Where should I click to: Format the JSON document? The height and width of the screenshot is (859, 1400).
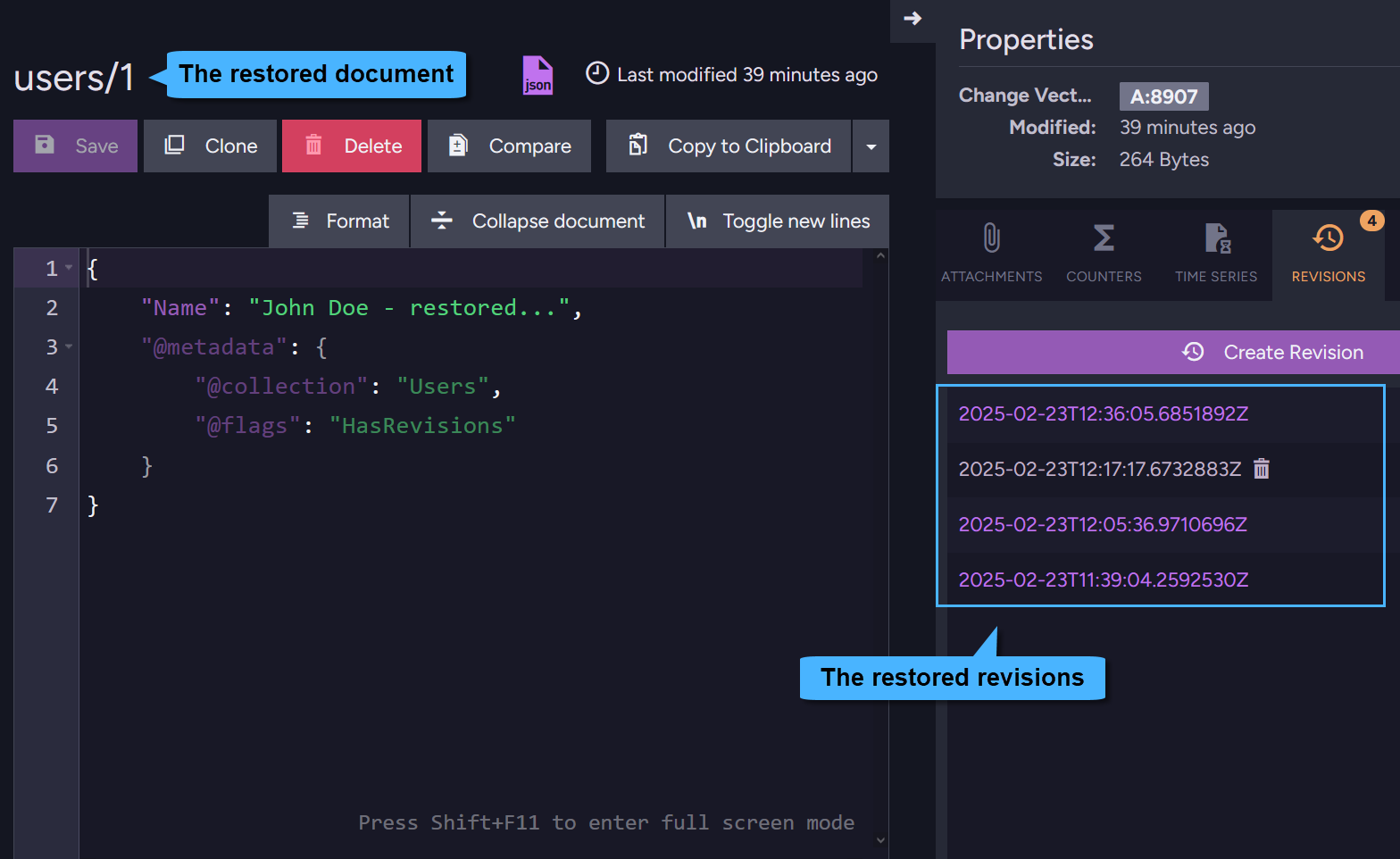click(339, 221)
